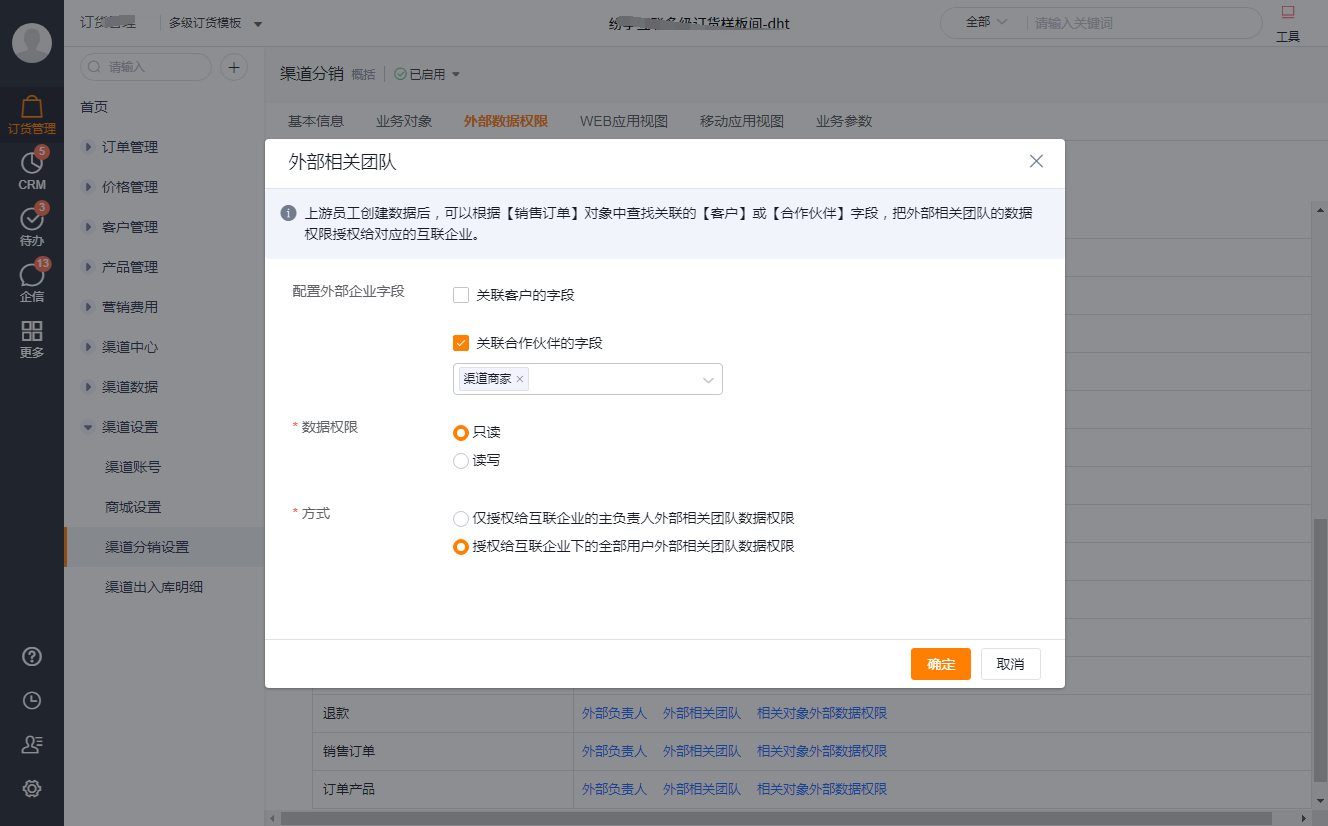Confirm the dialog with 确定 button
1328x826 pixels.
coord(940,663)
